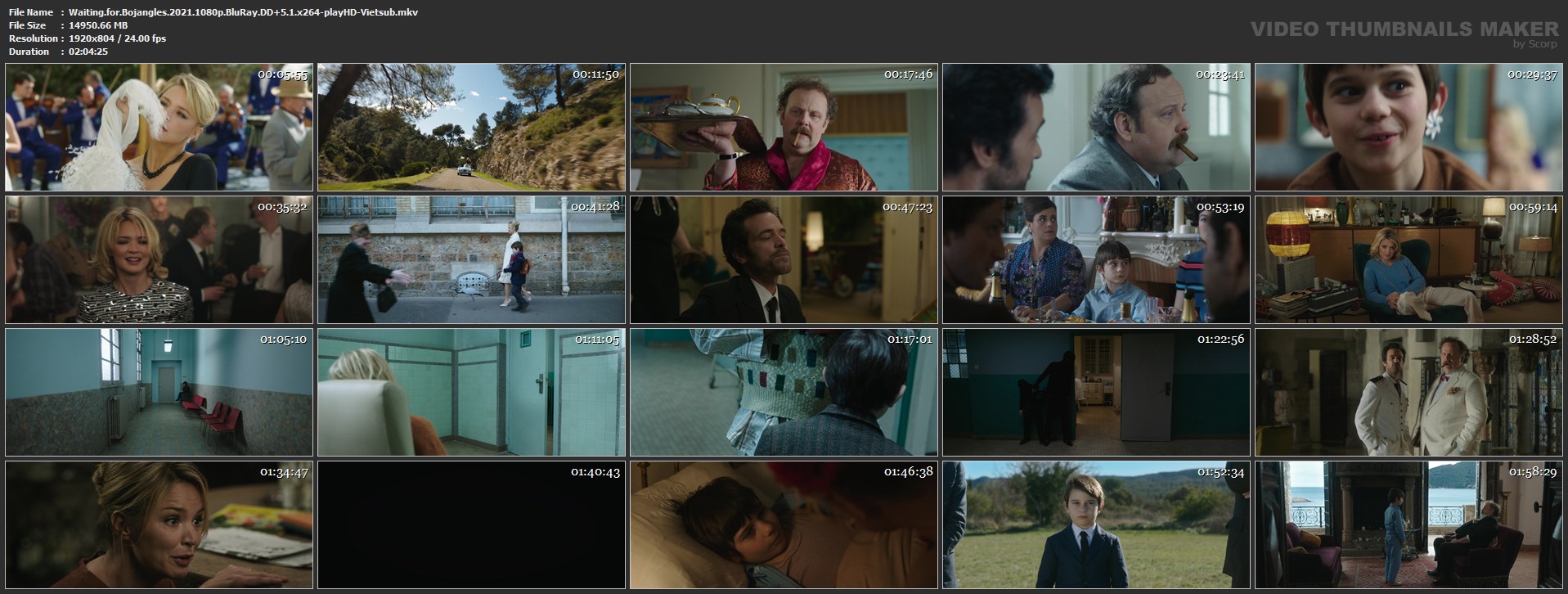Click the 00:47:23 timestamp overlay
The image size is (1568, 594).
click(x=908, y=207)
